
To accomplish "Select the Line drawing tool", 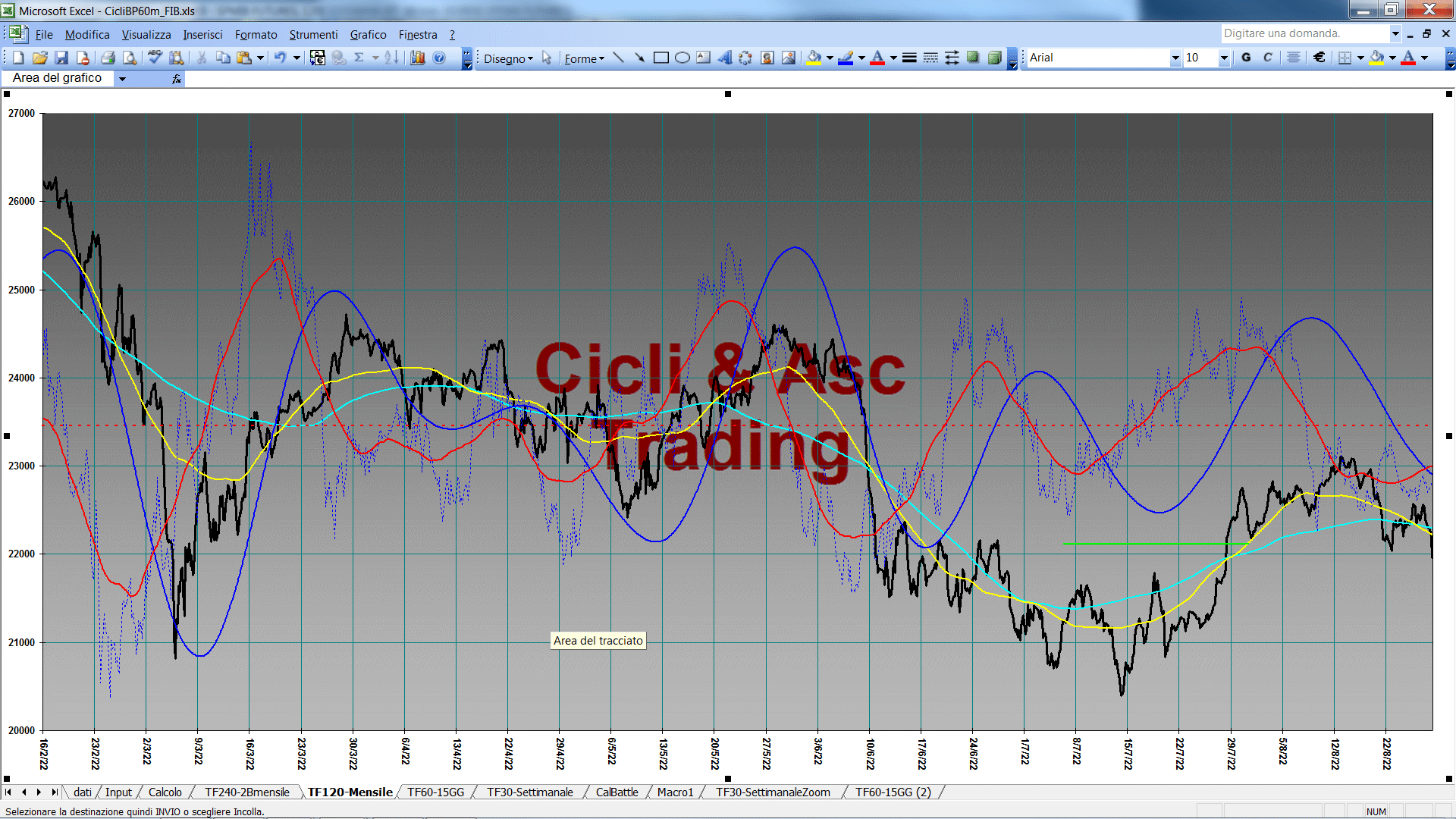I will pyautogui.click(x=619, y=58).
